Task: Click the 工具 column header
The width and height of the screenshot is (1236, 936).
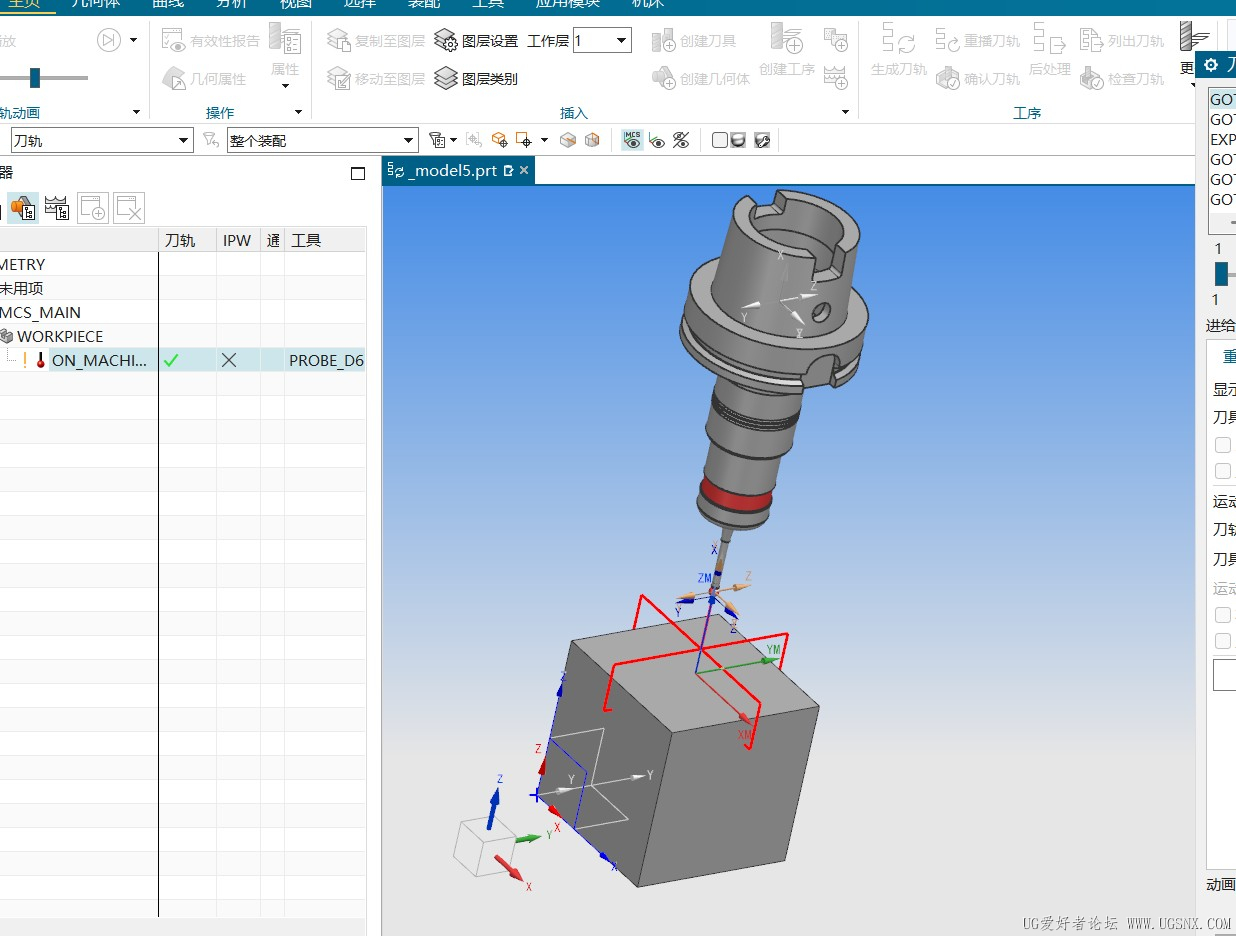Action: click(306, 240)
